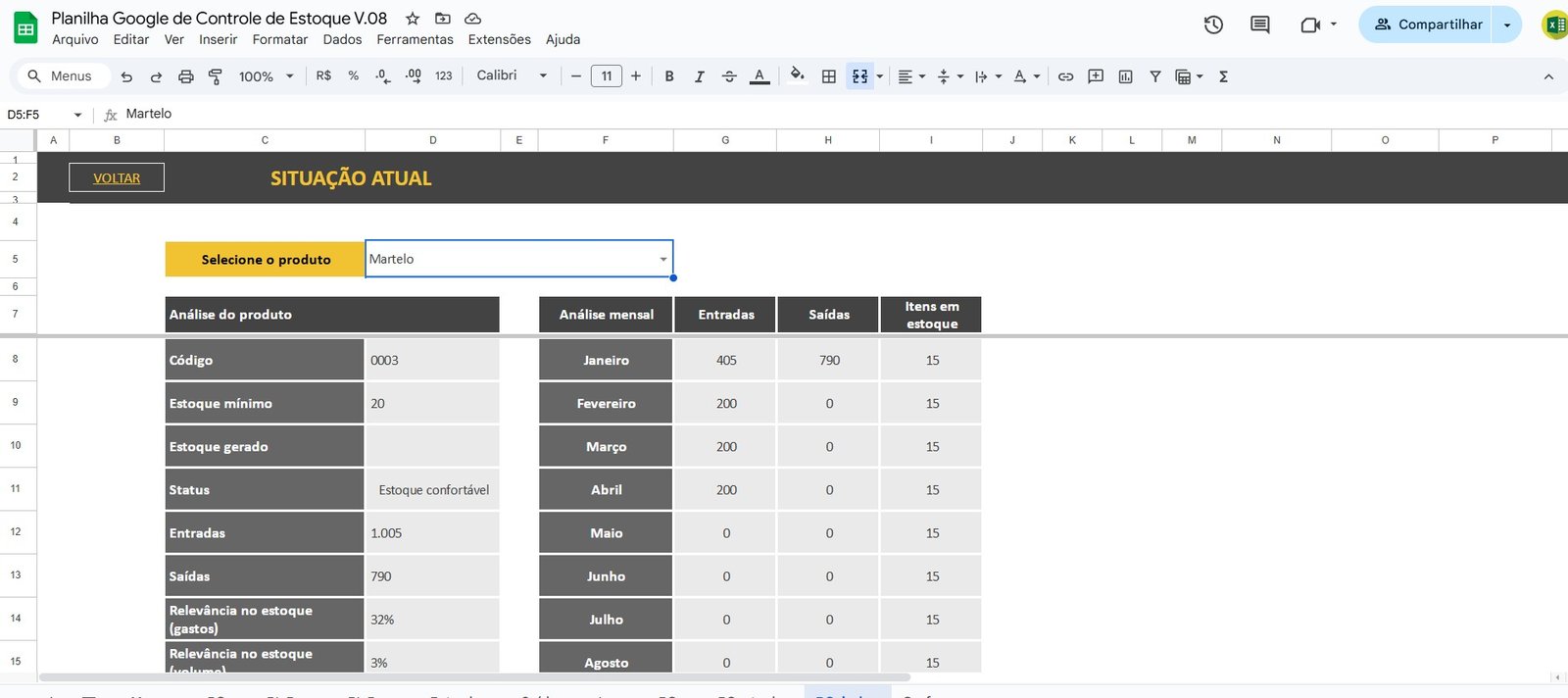Click the document title text
This screenshot has width=1568, height=698.
click(220, 19)
